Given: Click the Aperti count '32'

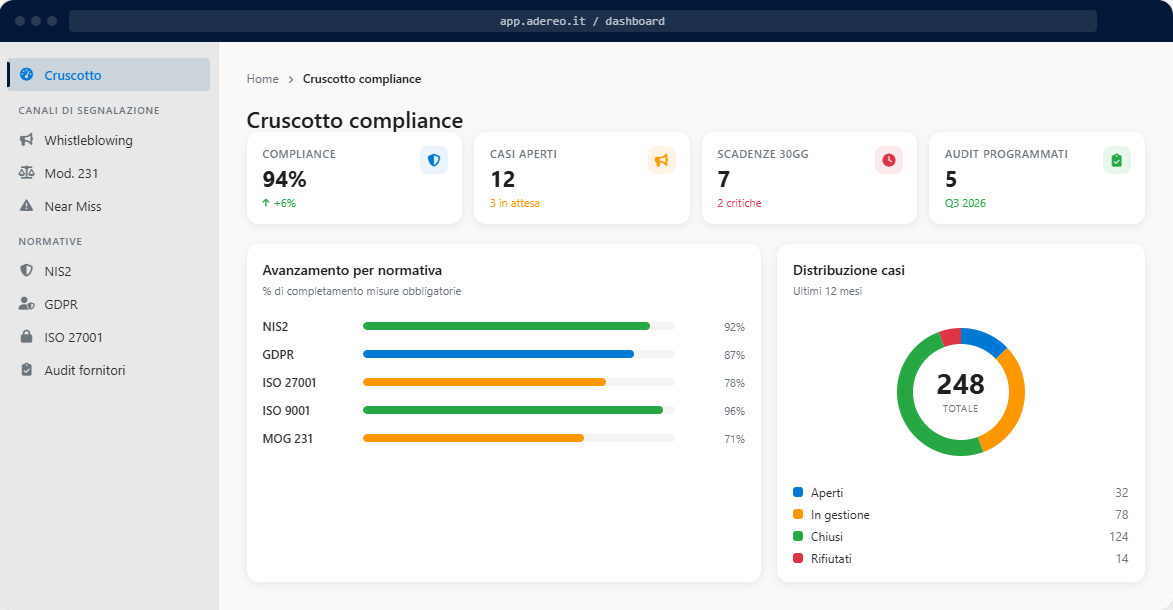Looking at the screenshot, I should [x=1121, y=492].
